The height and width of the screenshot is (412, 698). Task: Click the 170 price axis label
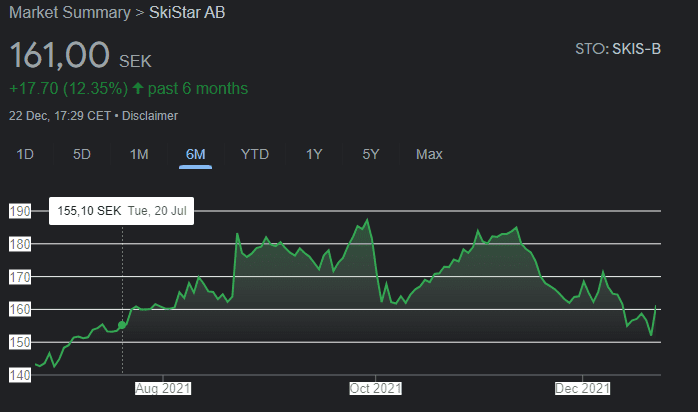pyautogui.click(x=20, y=277)
